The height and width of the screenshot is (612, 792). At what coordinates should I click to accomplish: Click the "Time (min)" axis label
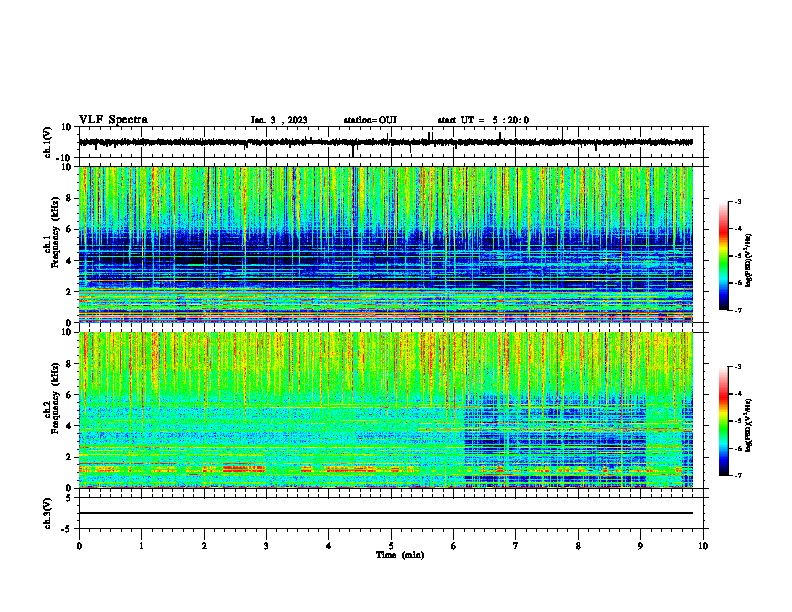[x=400, y=555]
